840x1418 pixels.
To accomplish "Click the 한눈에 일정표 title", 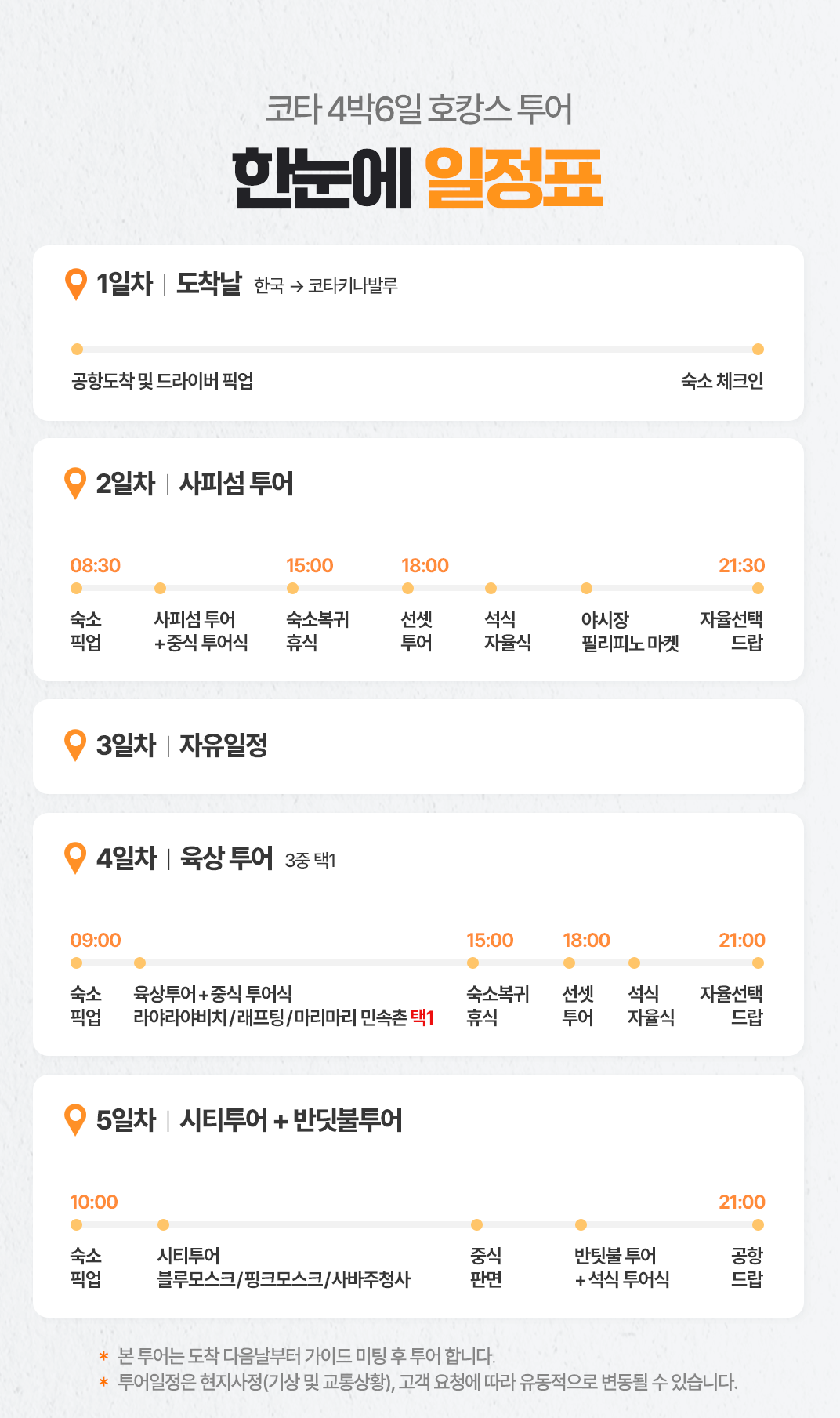I will (418, 179).
